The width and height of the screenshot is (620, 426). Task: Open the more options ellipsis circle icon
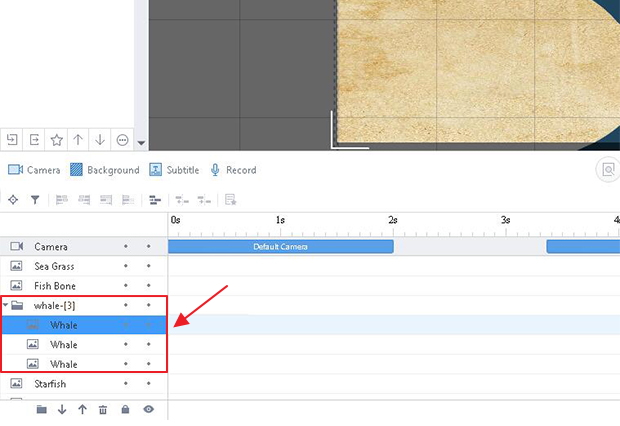tap(123, 140)
